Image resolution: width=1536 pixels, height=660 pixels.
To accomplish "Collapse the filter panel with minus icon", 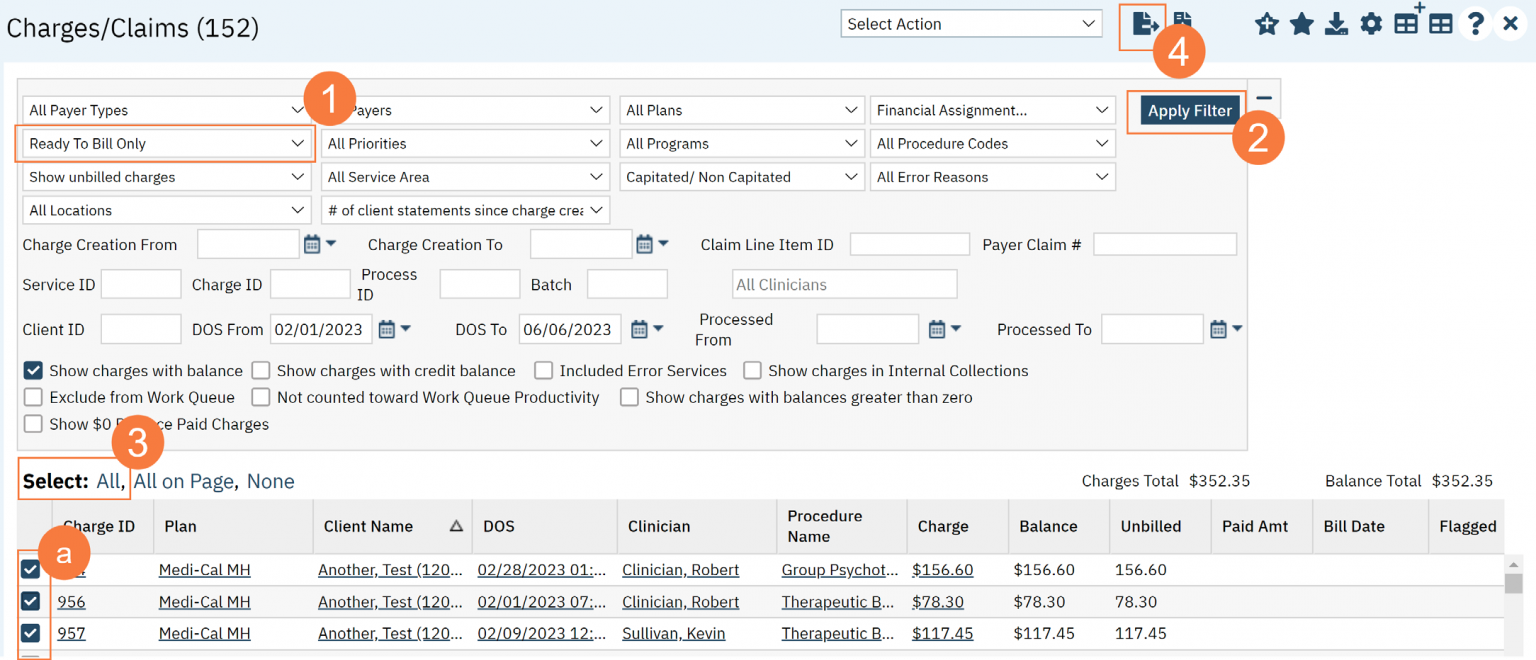I will coord(1264,98).
